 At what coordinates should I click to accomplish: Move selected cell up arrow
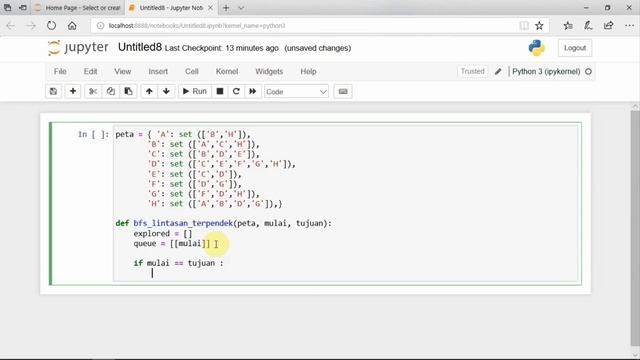click(149, 91)
